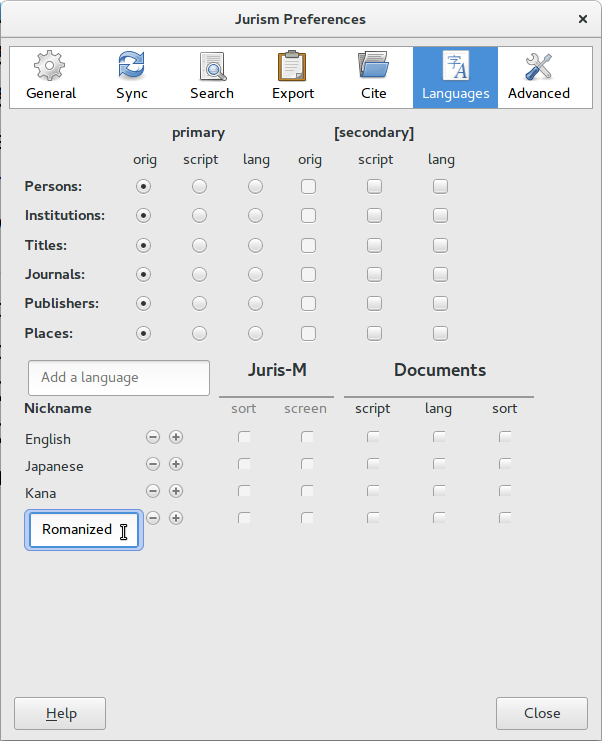Edit the Romanized nickname field

pyautogui.click(x=84, y=530)
